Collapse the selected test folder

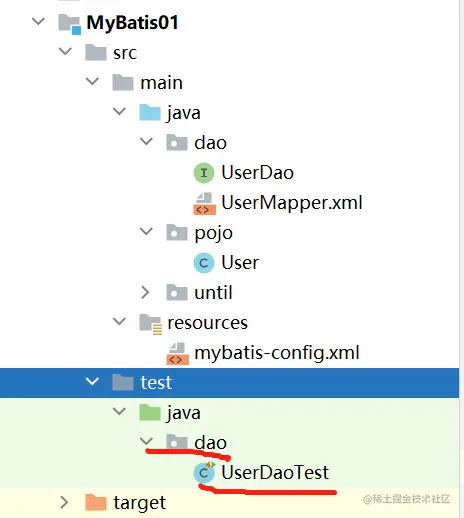(92, 381)
